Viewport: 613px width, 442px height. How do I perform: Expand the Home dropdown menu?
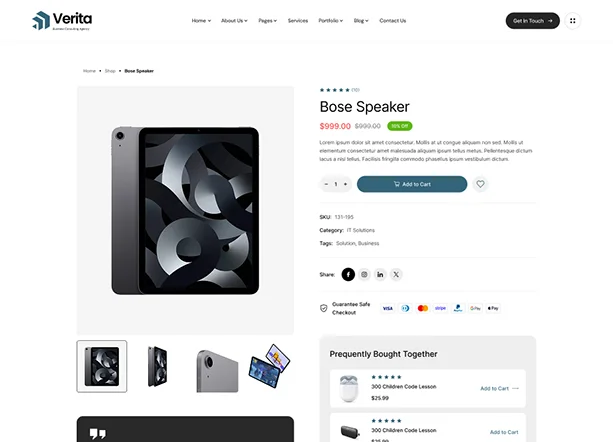pyautogui.click(x=201, y=20)
